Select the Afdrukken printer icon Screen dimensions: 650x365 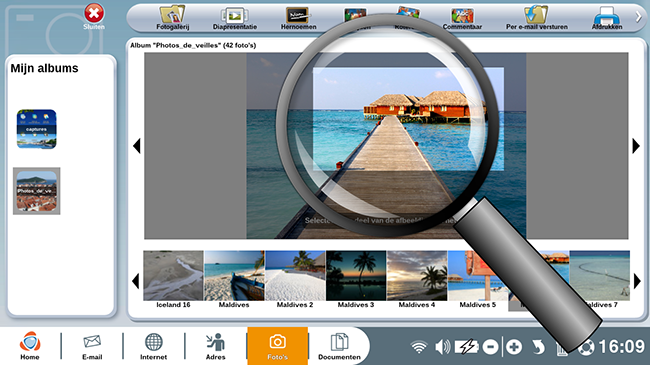point(606,18)
